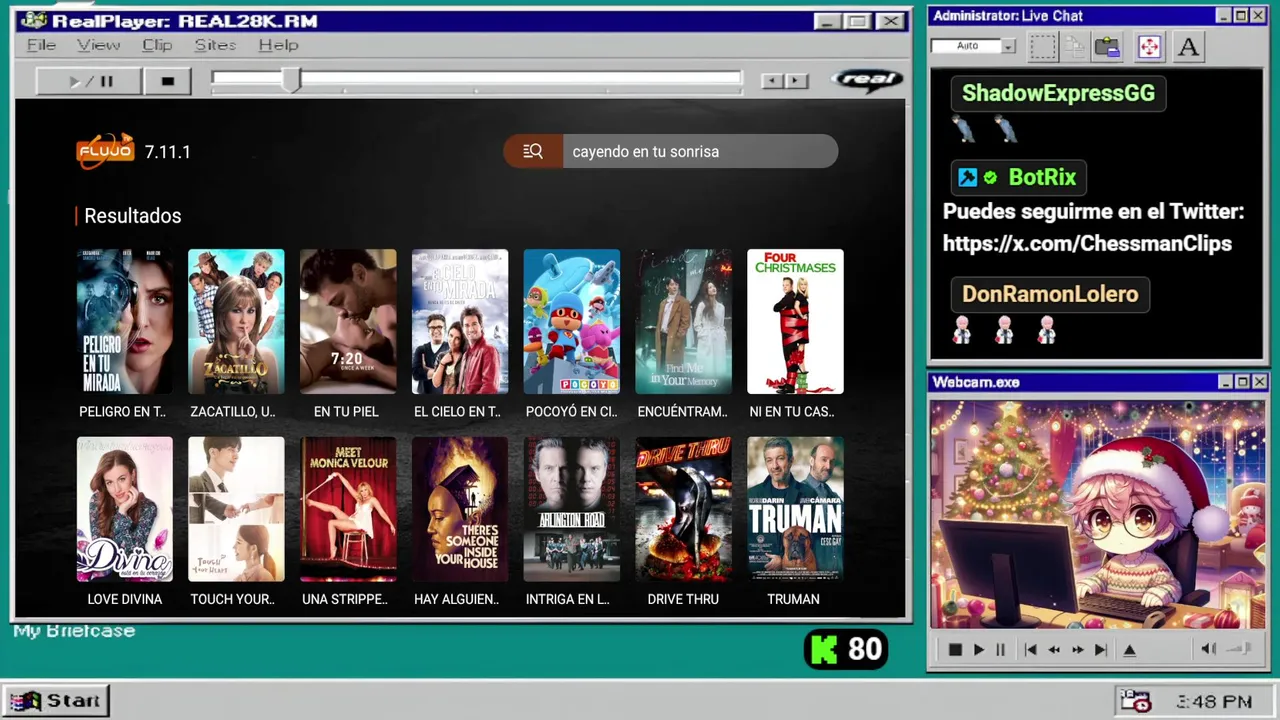
Task: Click the dashed selection marquee icon in Live Chat
Action: tap(1043, 46)
